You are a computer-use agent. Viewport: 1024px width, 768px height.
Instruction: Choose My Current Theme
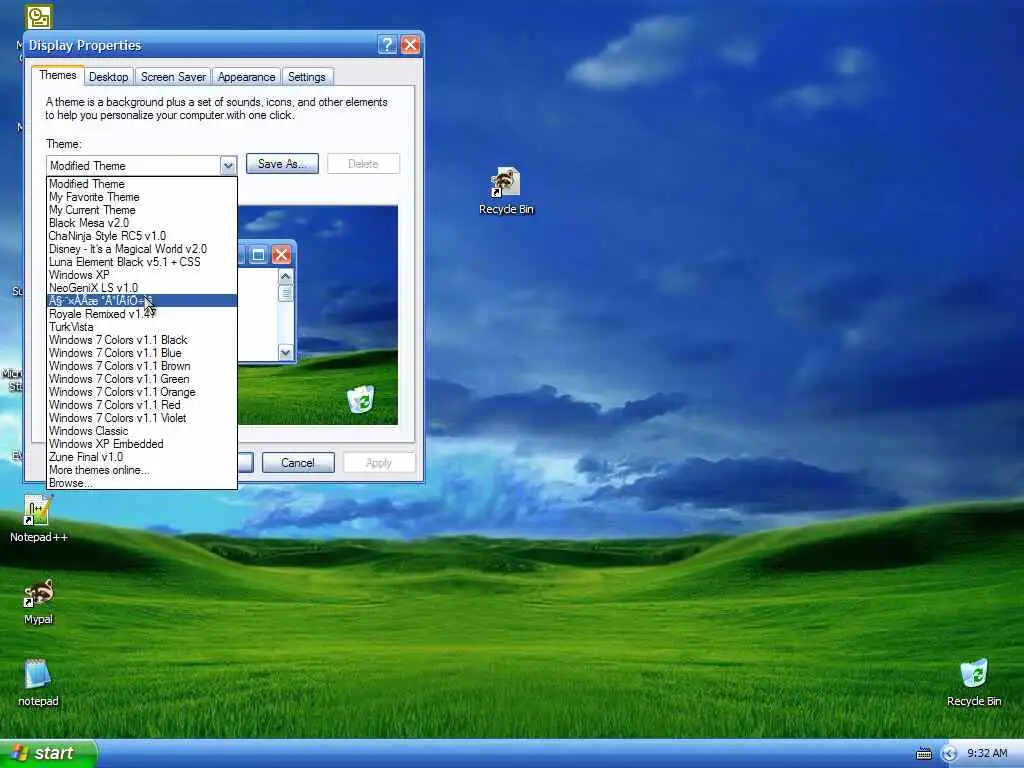click(142, 210)
